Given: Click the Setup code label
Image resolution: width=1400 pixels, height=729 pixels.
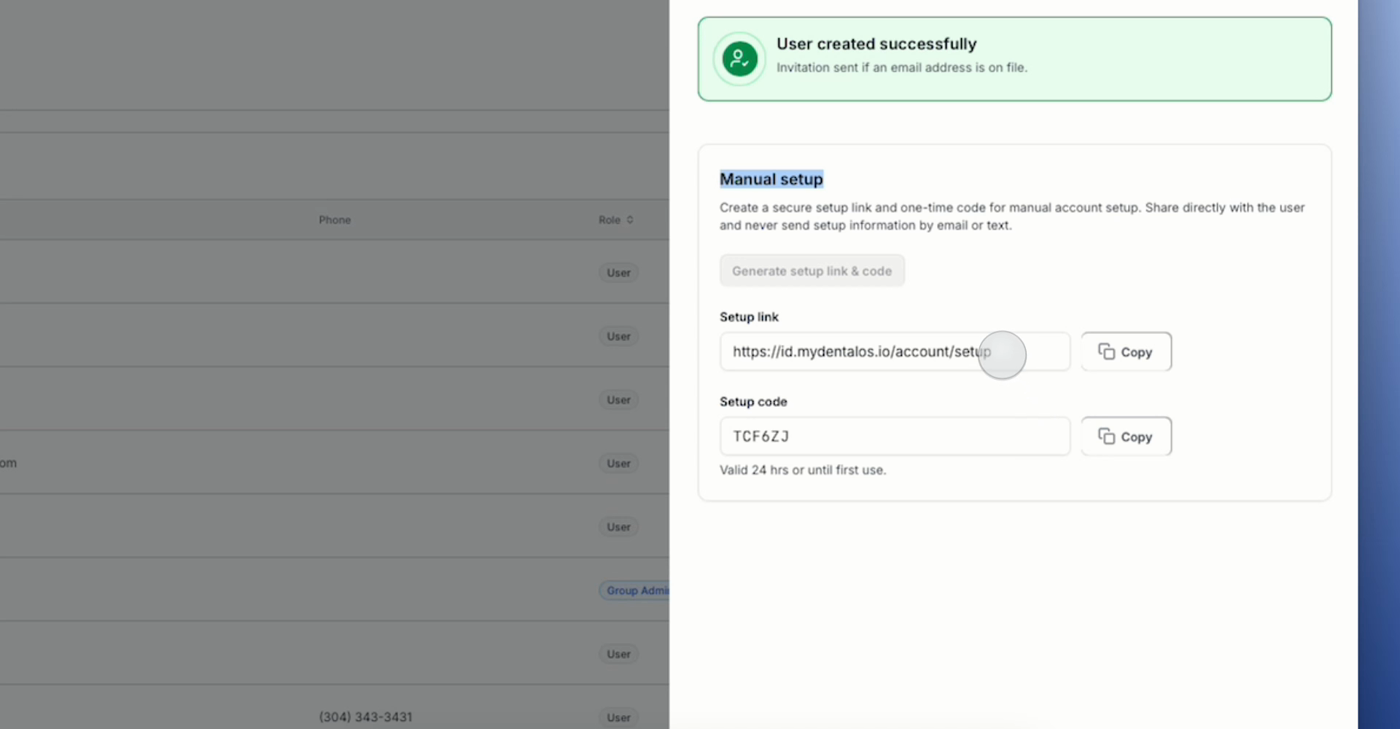Looking at the screenshot, I should [753, 402].
